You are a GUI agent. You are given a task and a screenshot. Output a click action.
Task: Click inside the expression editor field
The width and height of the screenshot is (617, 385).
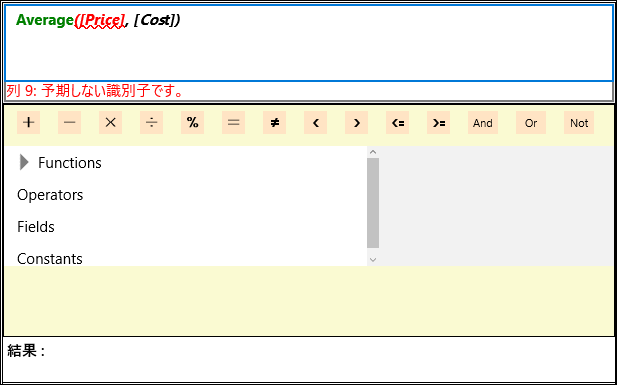[308, 43]
